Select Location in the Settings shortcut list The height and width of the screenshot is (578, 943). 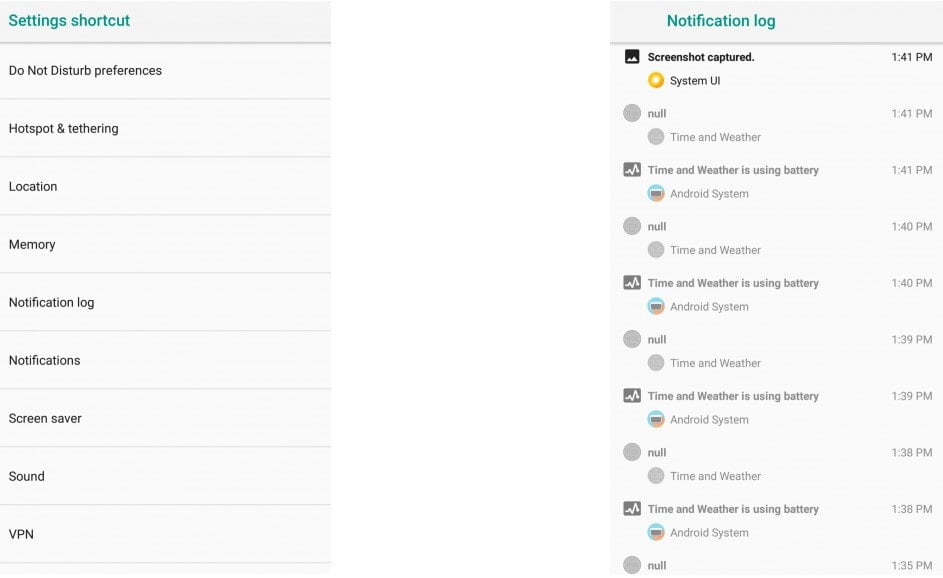coord(33,186)
